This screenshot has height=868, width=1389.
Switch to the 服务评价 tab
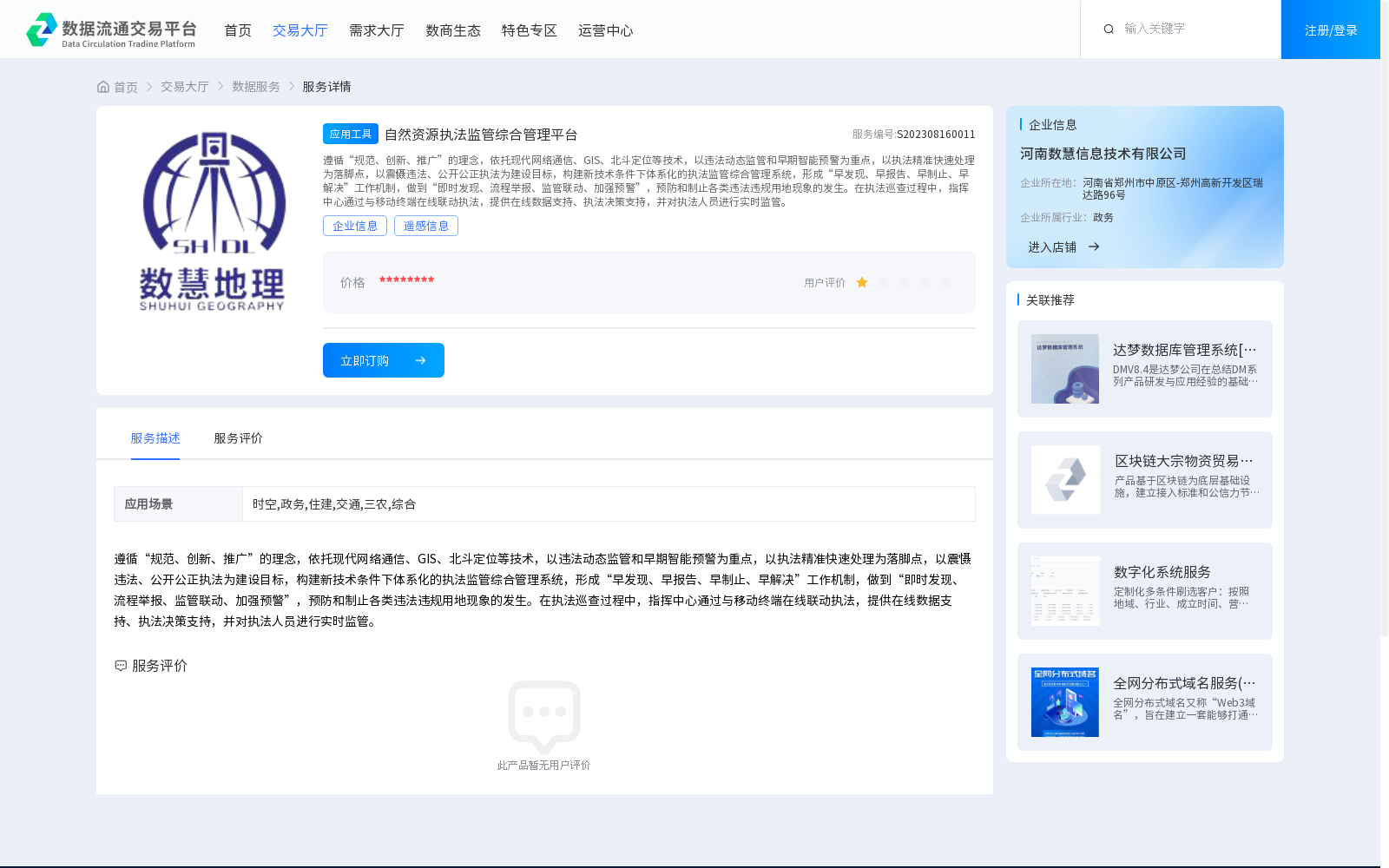[239, 438]
